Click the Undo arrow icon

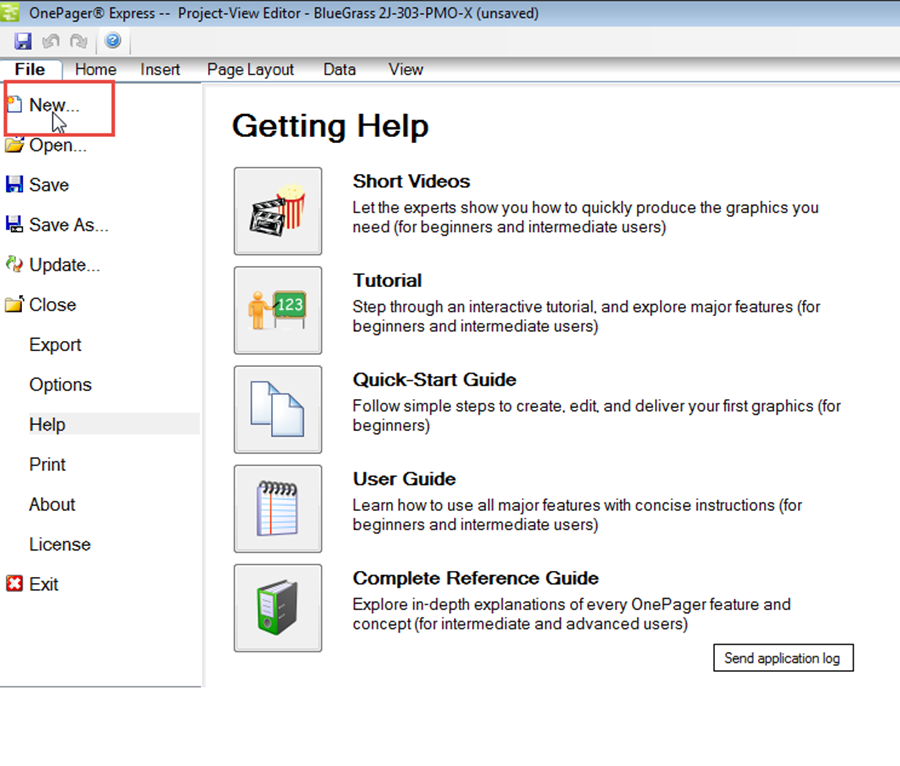(50, 40)
